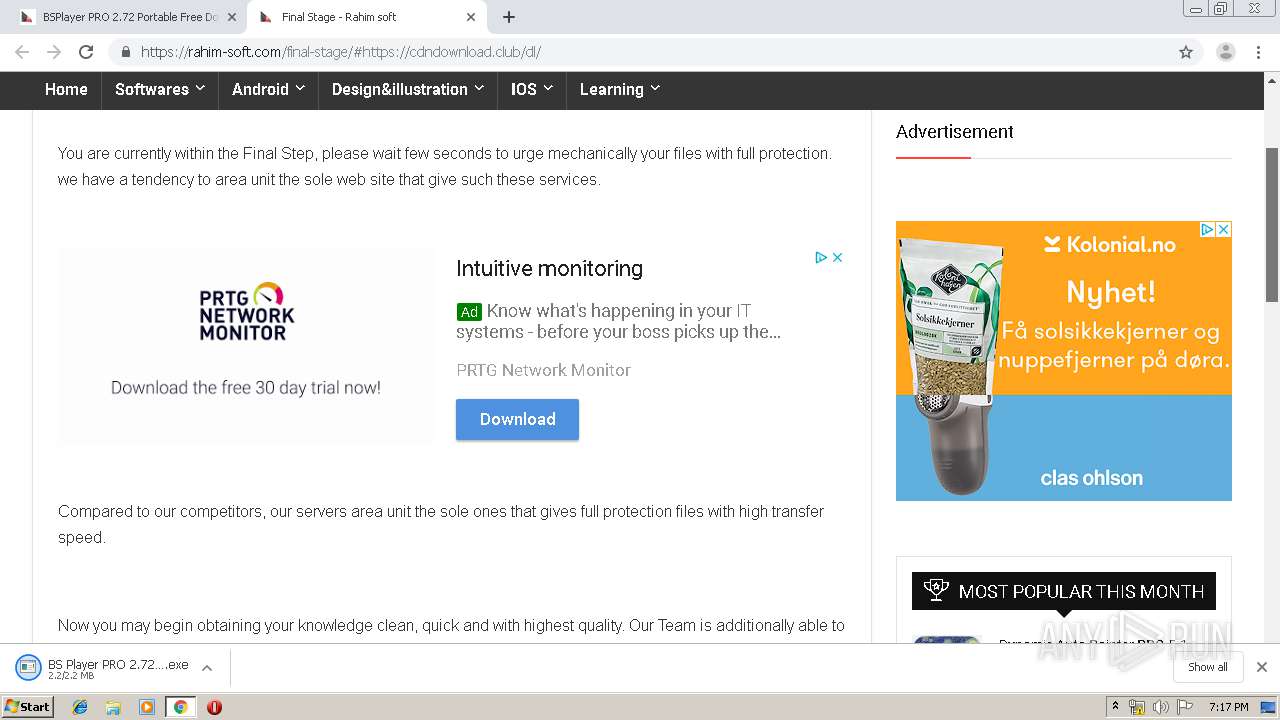Open the Chrome profile avatar icon

point(1226,52)
